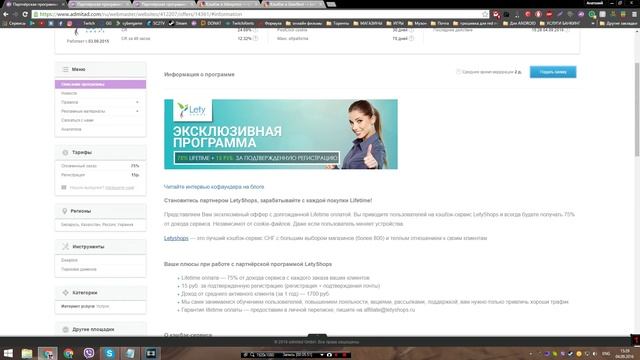Stop recording with the red stop button

tap(344, 355)
